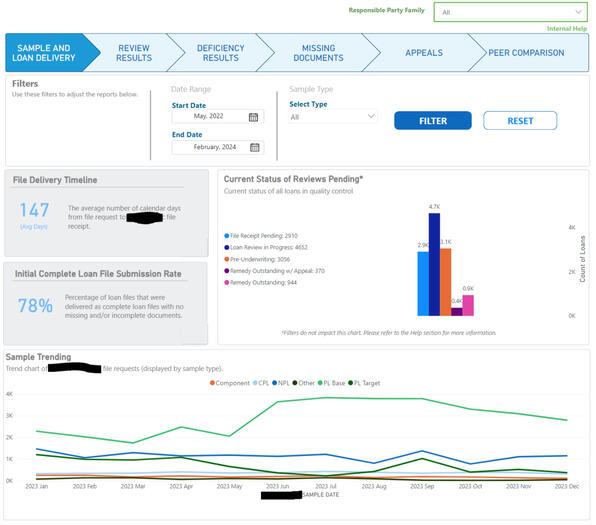This screenshot has width=596, height=525.
Task: Apply filters with the FILTER button
Action: click(433, 121)
